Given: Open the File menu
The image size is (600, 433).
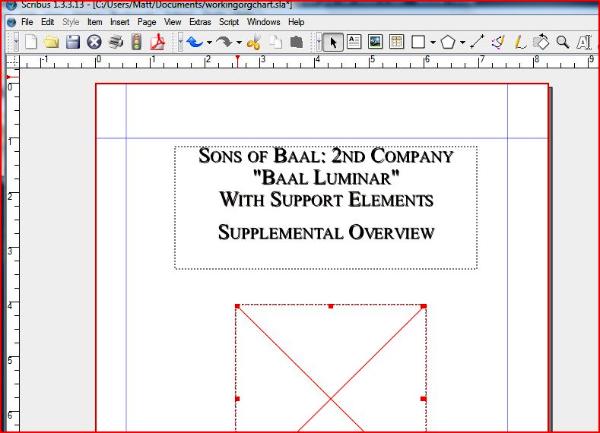Looking at the screenshot, I should [x=27, y=22].
